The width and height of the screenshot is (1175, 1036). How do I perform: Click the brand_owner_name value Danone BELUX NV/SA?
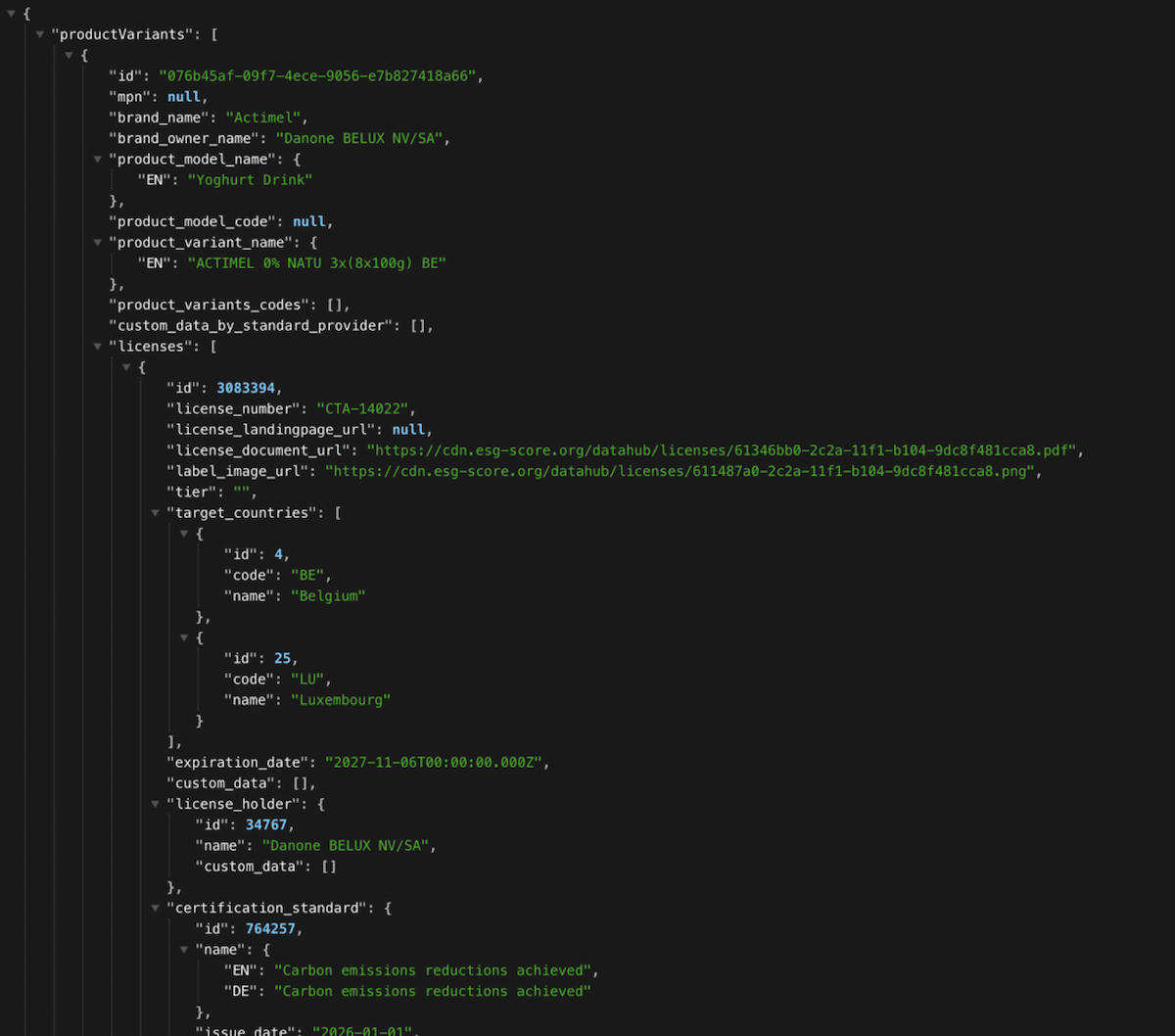click(x=361, y=139)
